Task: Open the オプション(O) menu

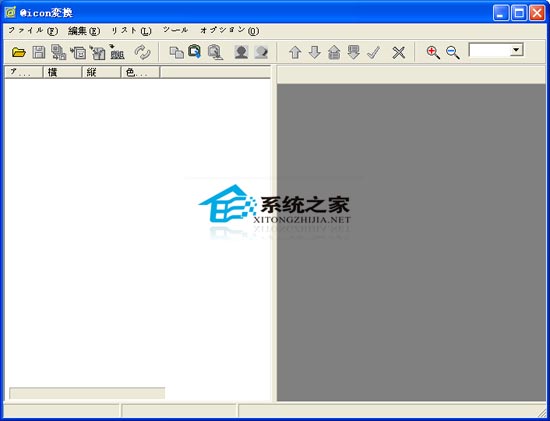Action: pyautogui.click(x=229, y=31)
